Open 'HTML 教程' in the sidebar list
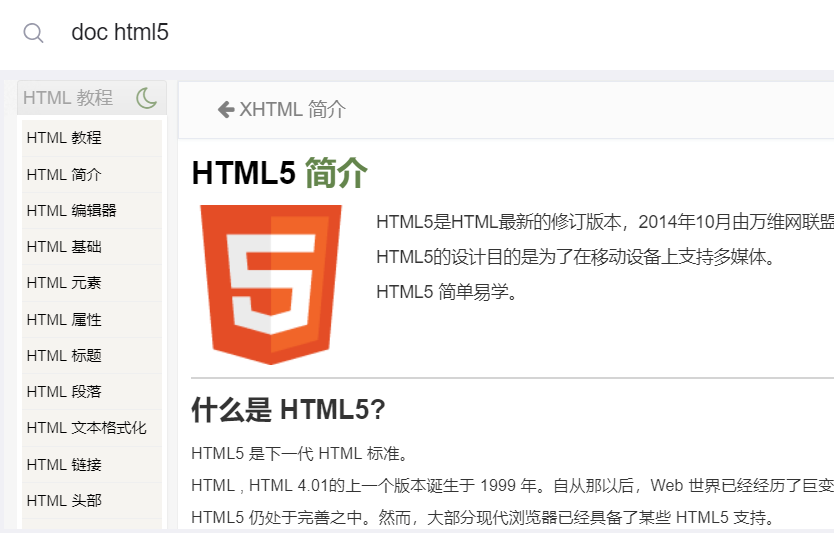Image resolution: width=834 pixels, height=533 pixels. [91, 138]
